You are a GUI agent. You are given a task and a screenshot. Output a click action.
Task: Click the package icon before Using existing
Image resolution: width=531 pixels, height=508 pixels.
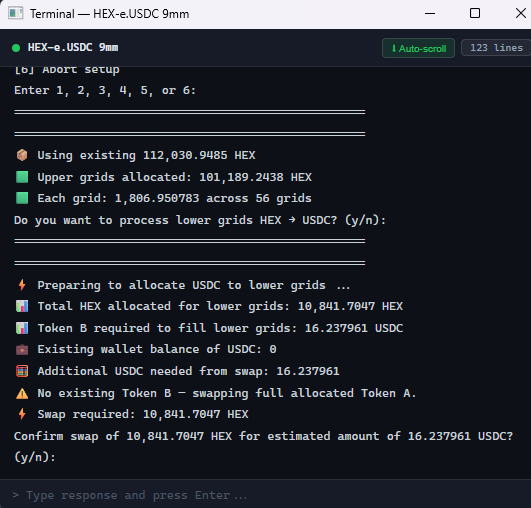[x=22, y=155]
